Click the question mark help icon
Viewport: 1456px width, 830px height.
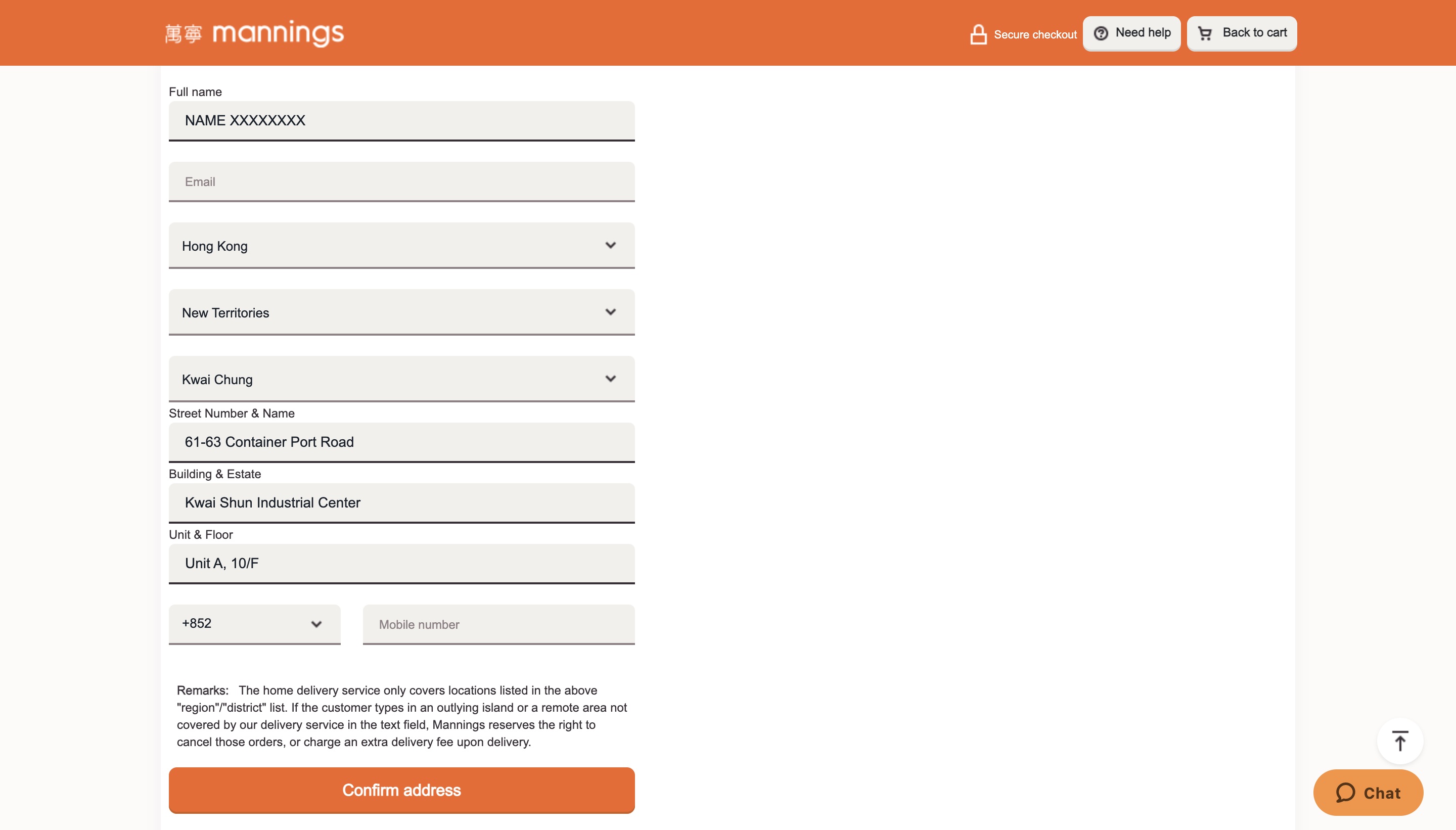1101,33
